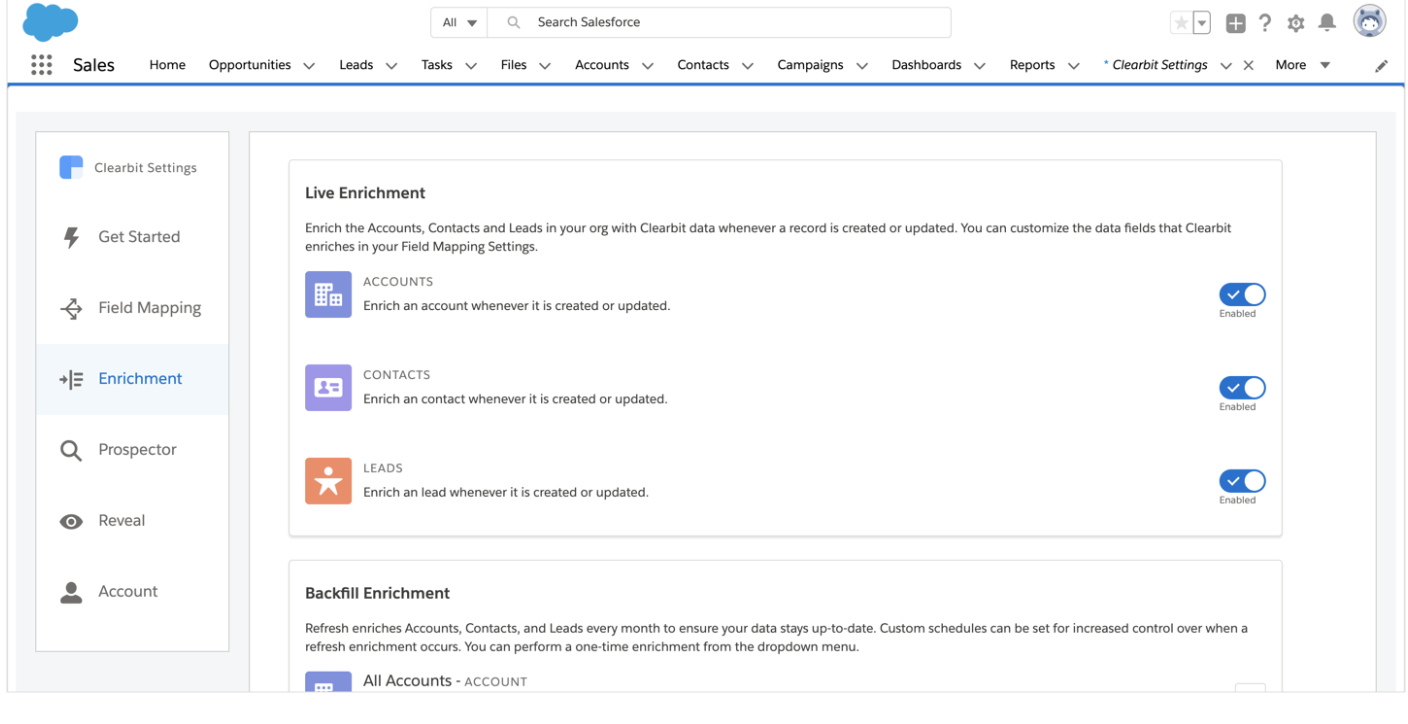Click the Accounts building icon

(328, 294)
